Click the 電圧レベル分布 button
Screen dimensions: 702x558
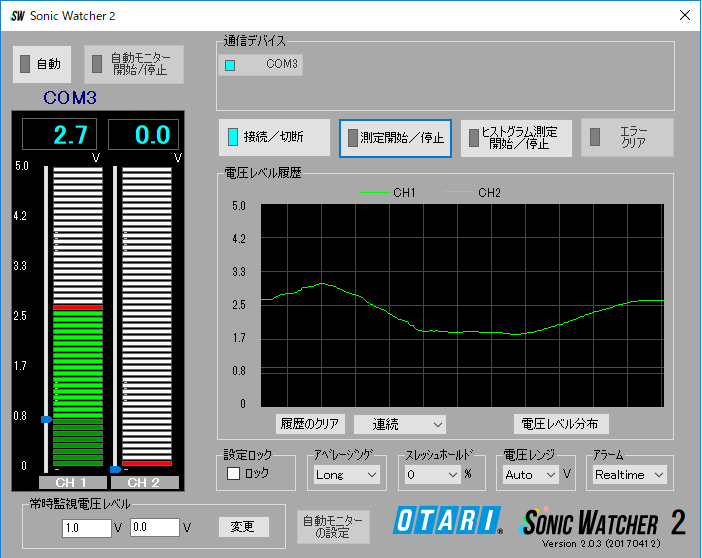pos(561,425)
